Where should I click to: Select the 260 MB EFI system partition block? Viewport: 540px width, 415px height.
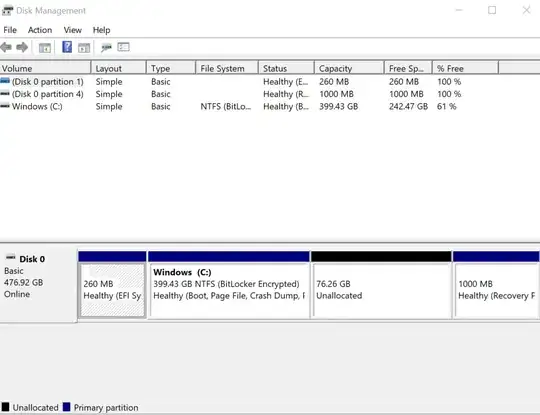(113, 290)
